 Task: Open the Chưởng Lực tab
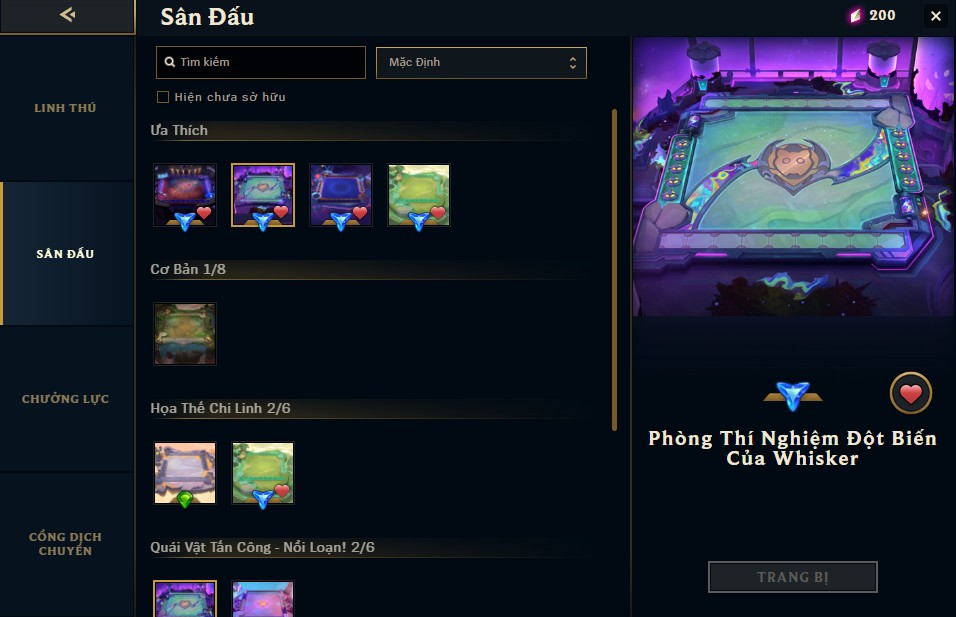(x=66, y=399)
